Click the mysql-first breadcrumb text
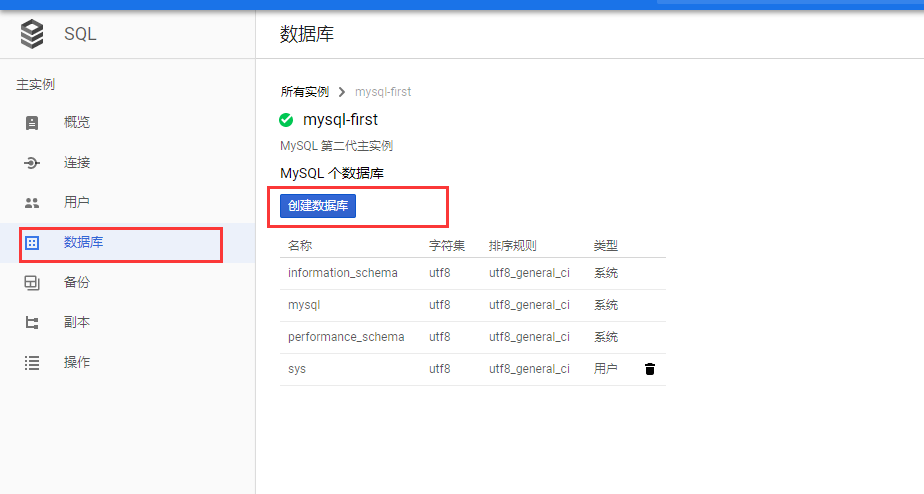924x494 pixels. tap(383, 92)
